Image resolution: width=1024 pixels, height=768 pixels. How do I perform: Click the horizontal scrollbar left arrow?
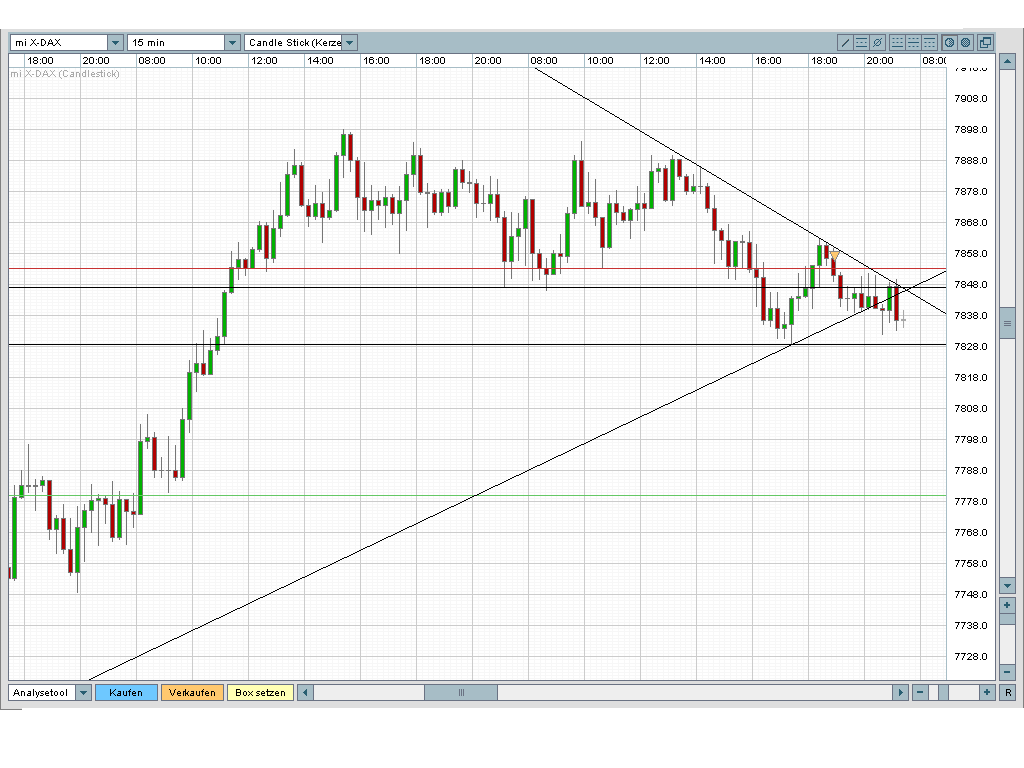305,692
